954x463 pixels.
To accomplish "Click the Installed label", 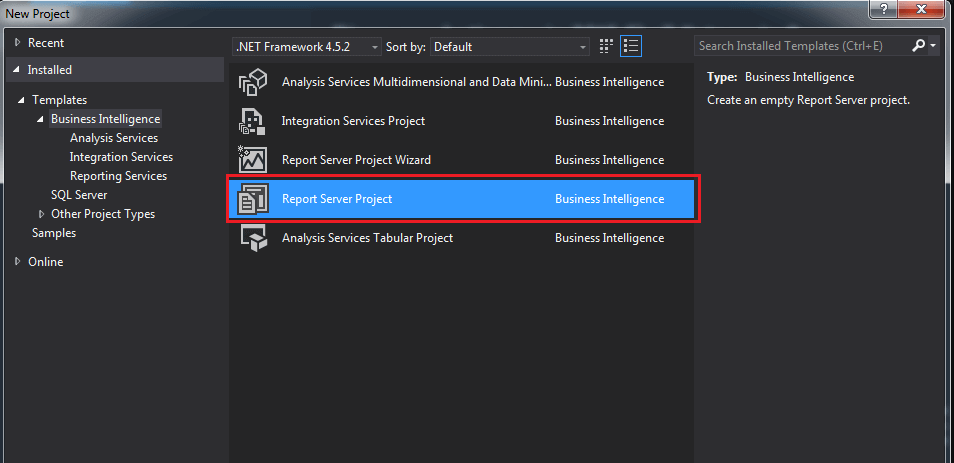I will coord(49,70).
